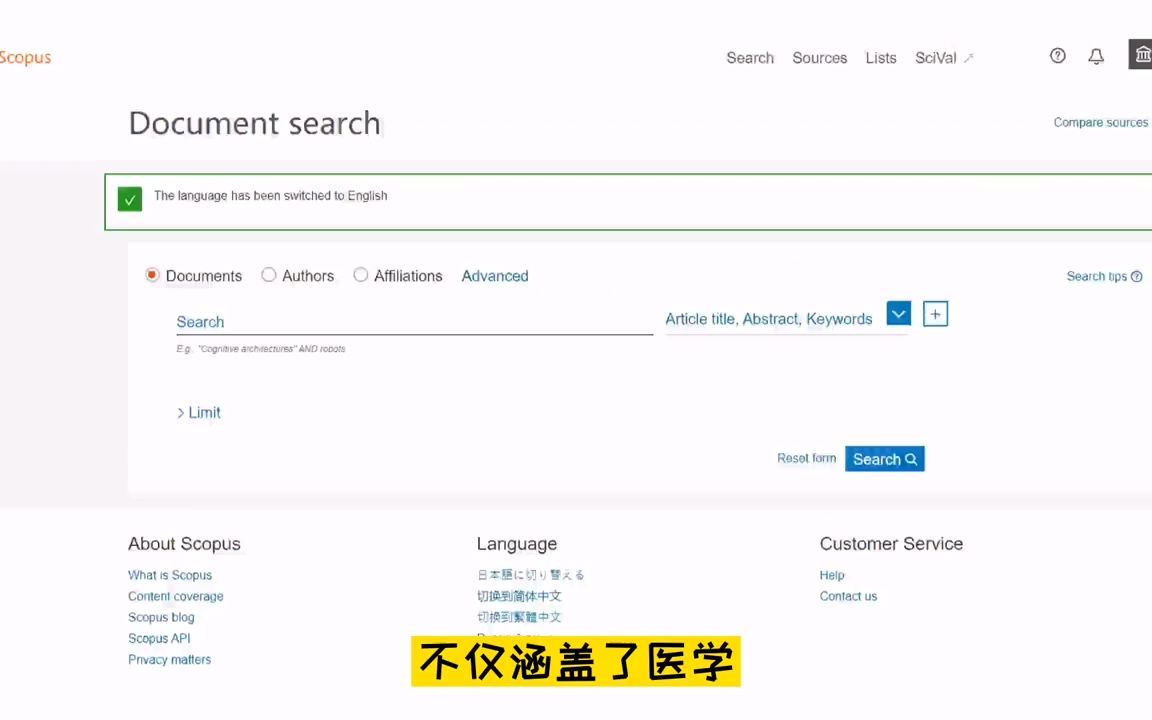Expand the Limit section
Screen dimensions: 1152x720
point(198,413)
